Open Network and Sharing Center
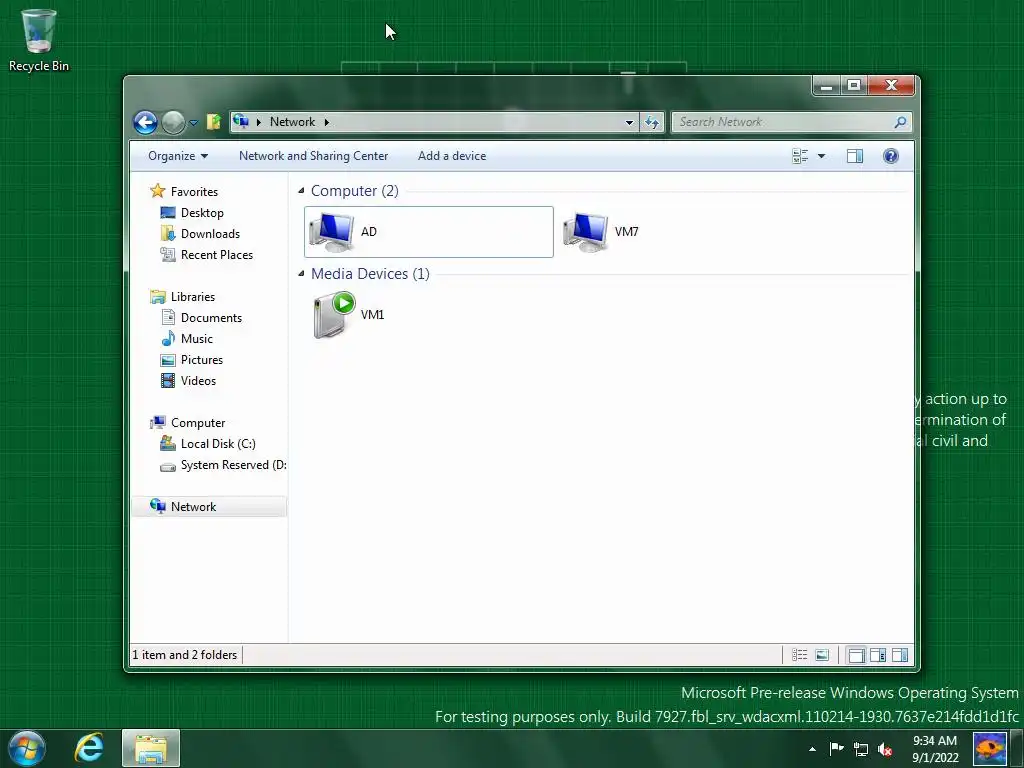The width and height of the screenshot is (1024, 768). (x=313, y=156)
